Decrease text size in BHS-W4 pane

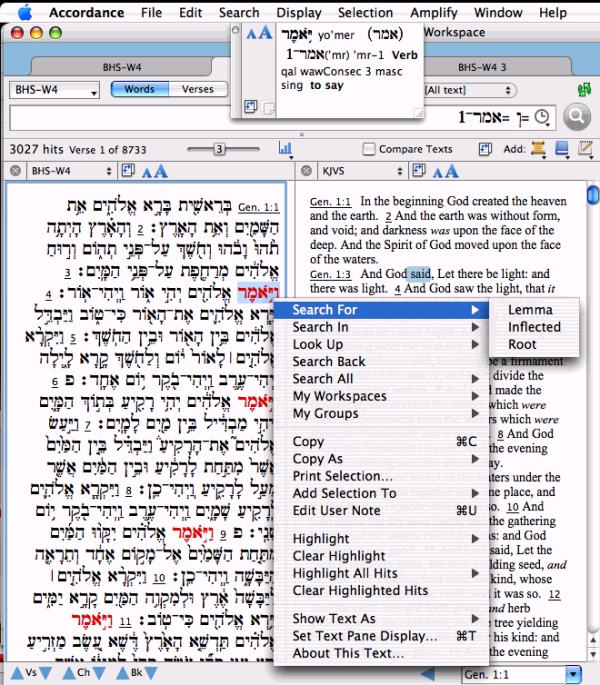[x=146, y=172]
